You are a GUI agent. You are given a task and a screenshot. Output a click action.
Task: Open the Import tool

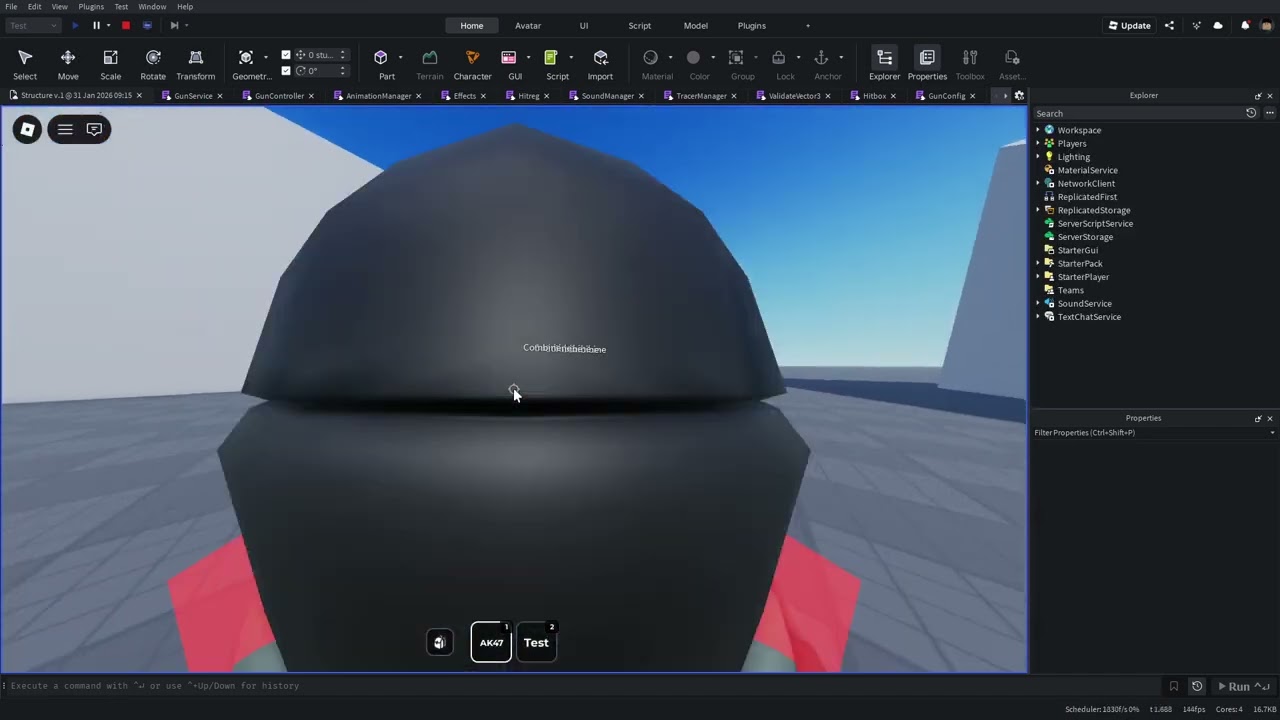click(600, 64)
